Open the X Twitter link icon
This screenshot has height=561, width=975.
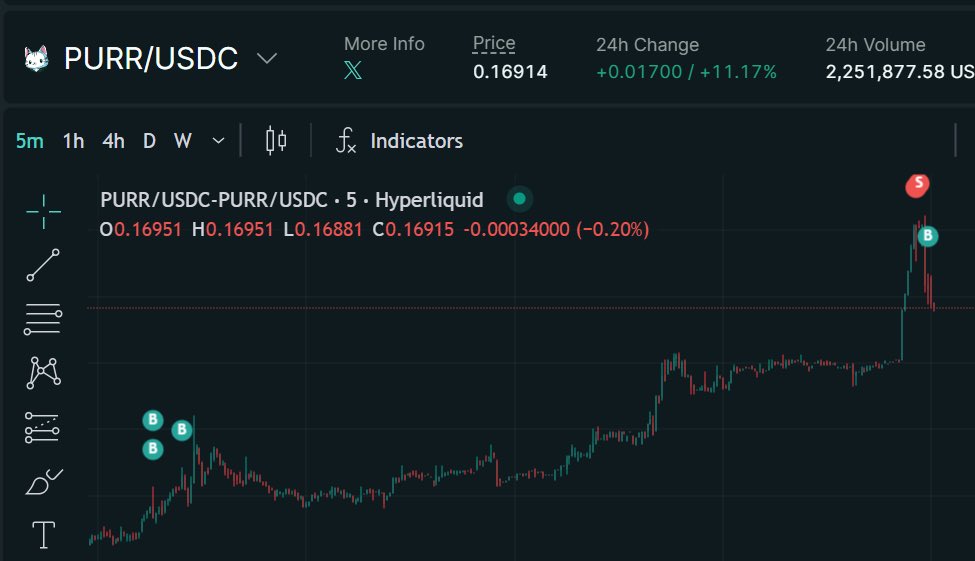353,70
